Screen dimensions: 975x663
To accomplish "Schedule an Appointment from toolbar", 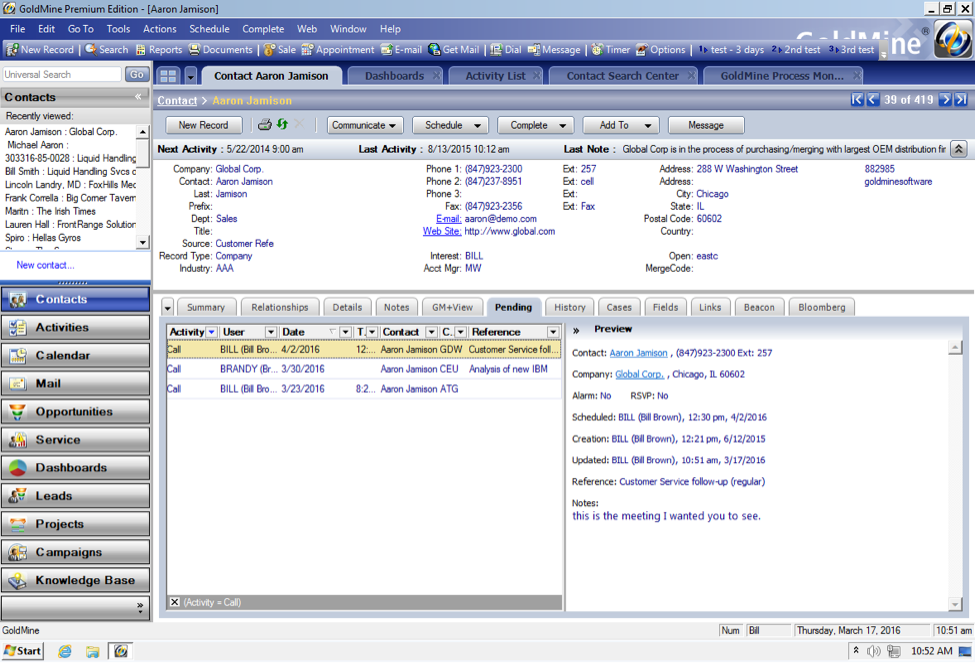I will (338, 50).
